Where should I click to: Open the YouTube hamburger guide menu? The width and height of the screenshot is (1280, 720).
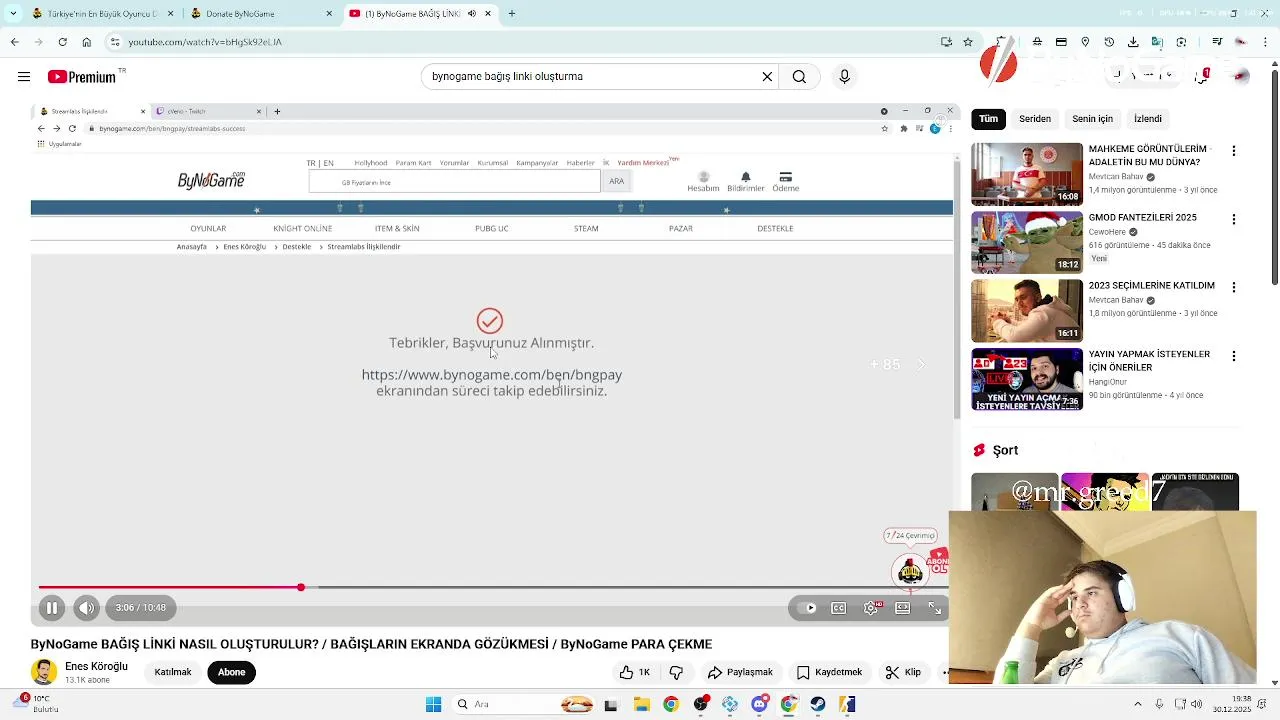[x=24, y=77]
